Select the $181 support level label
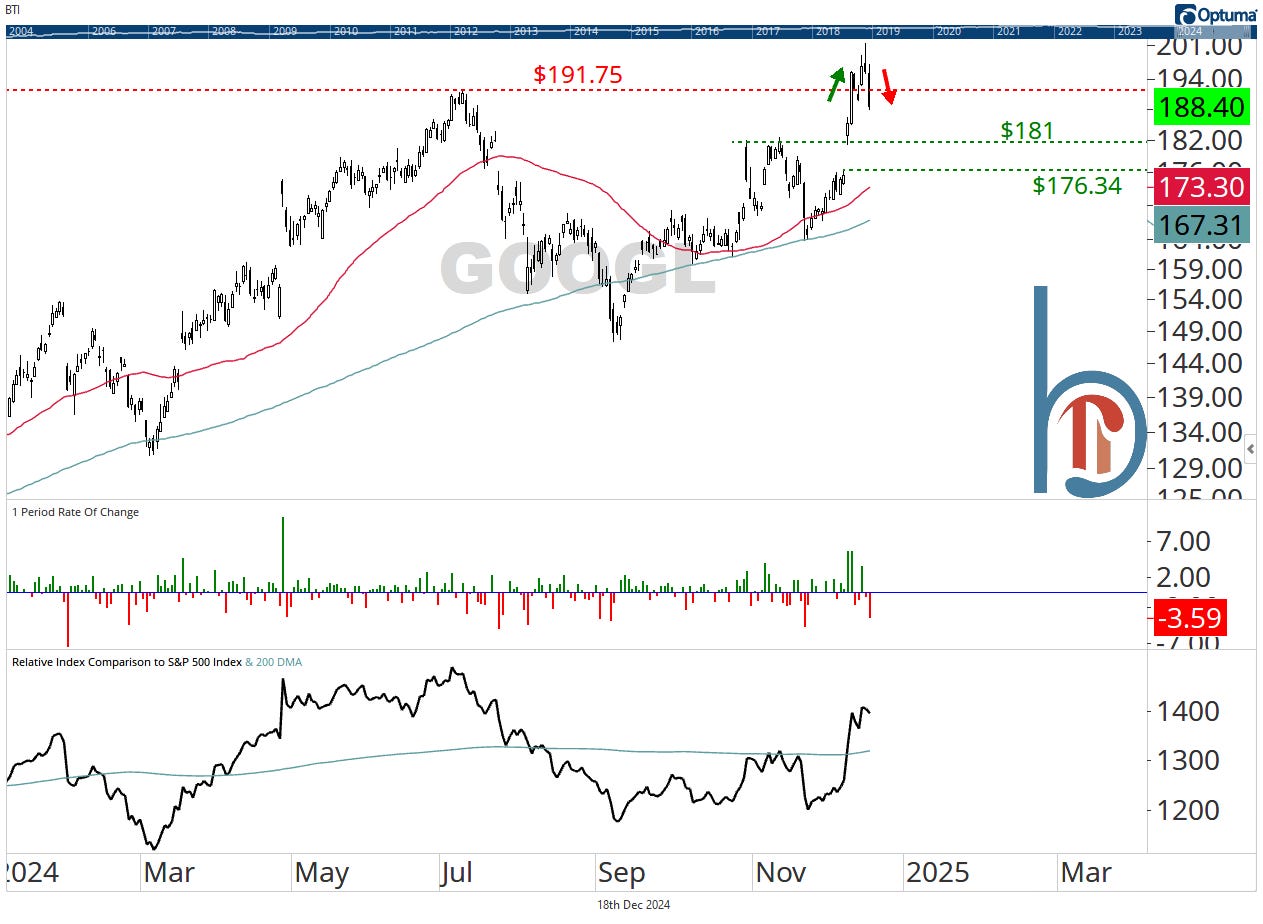This screenshot has height=924, width=1263. [x=1027, y=130]
